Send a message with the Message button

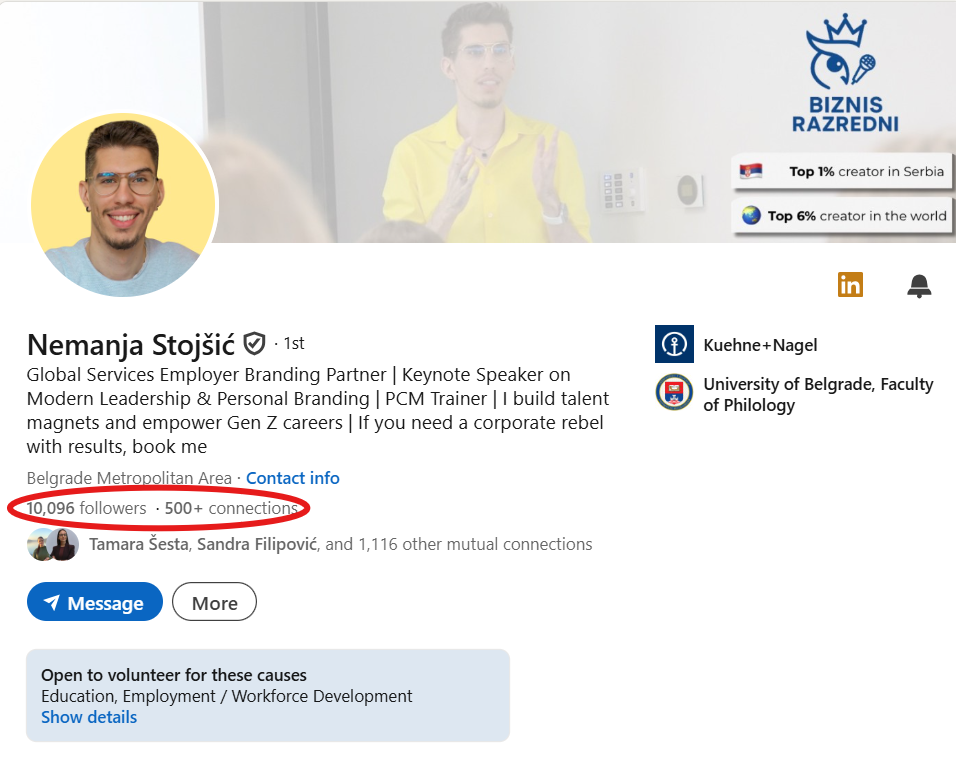point(95,602)
